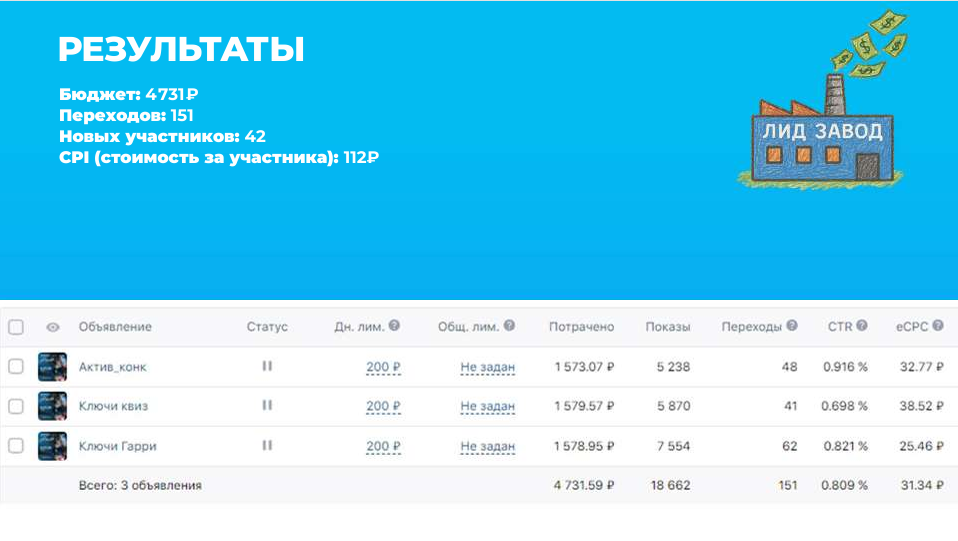The image size is (958, 541).
Task: Open help icon next to Общ. лим.
Action: click(509, 326)
